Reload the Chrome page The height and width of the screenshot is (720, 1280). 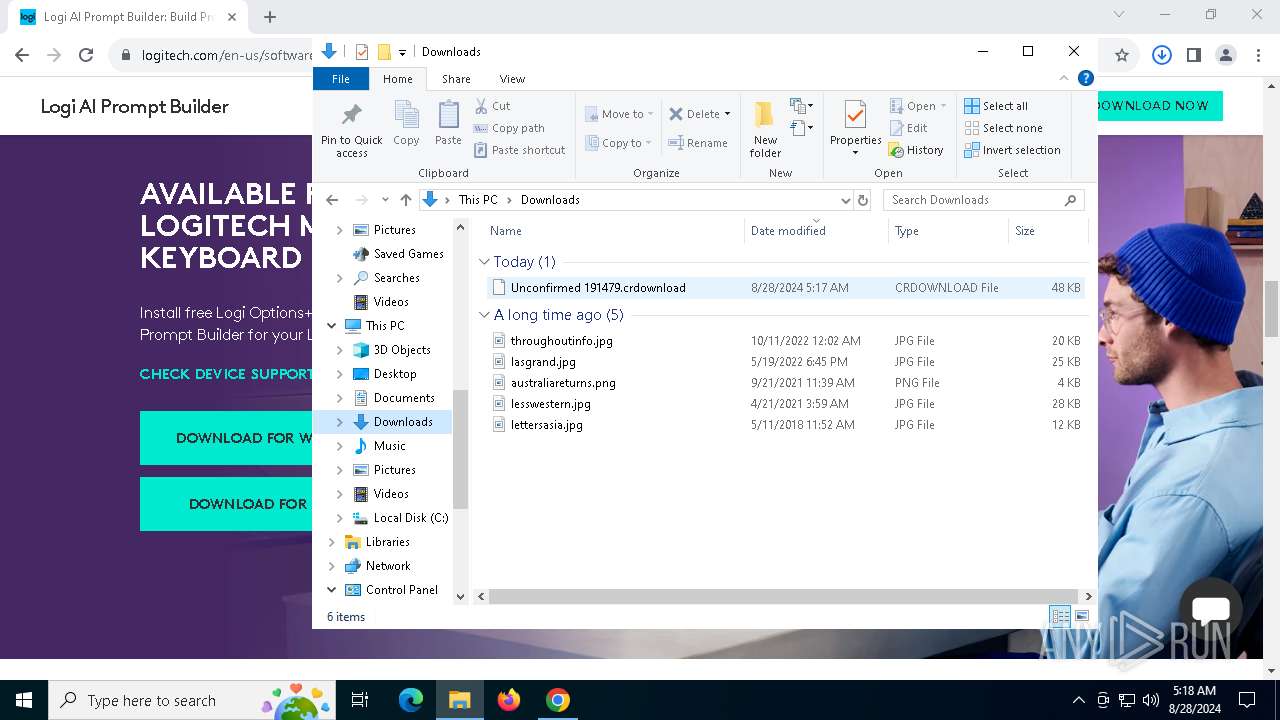tap(86, 56)
